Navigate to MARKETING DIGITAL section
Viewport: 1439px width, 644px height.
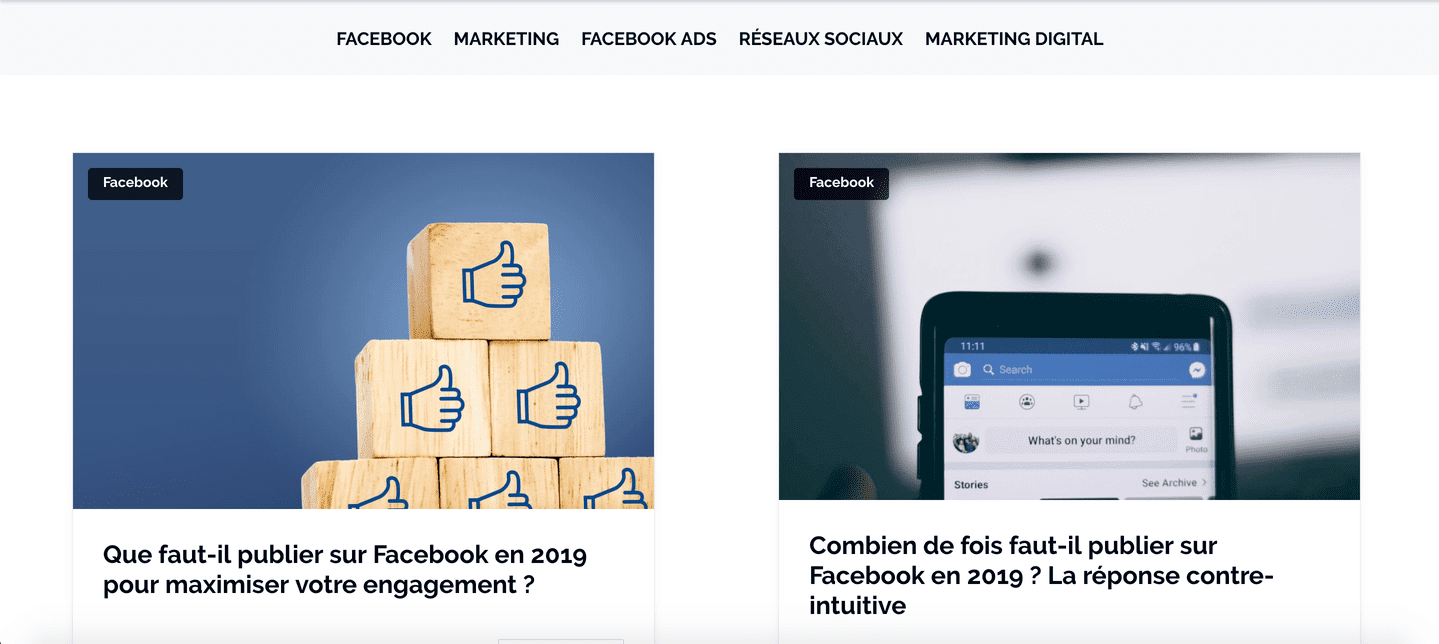pyautogui.click(x=1014, y=39)
